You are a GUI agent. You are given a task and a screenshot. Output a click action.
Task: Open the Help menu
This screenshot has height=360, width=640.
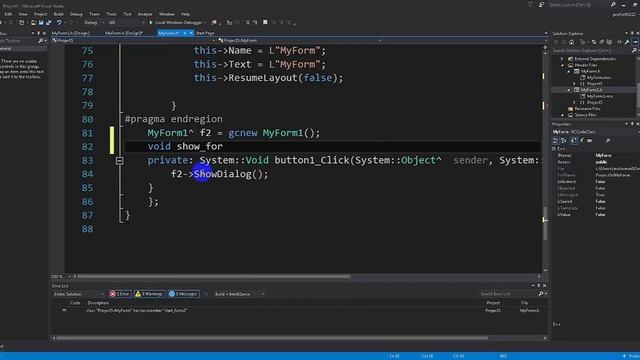pyautogui.click(x=185, y=14)
